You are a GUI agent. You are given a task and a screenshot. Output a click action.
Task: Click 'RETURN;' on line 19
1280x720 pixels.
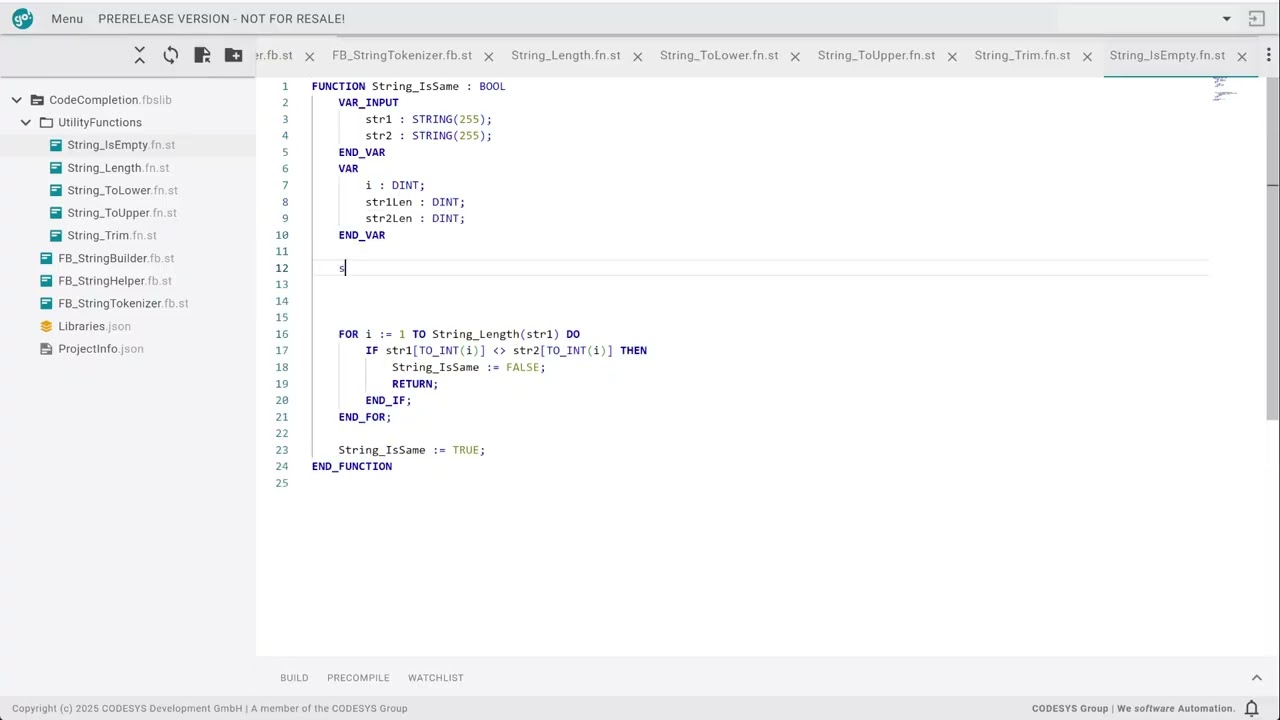pos(415,384)
